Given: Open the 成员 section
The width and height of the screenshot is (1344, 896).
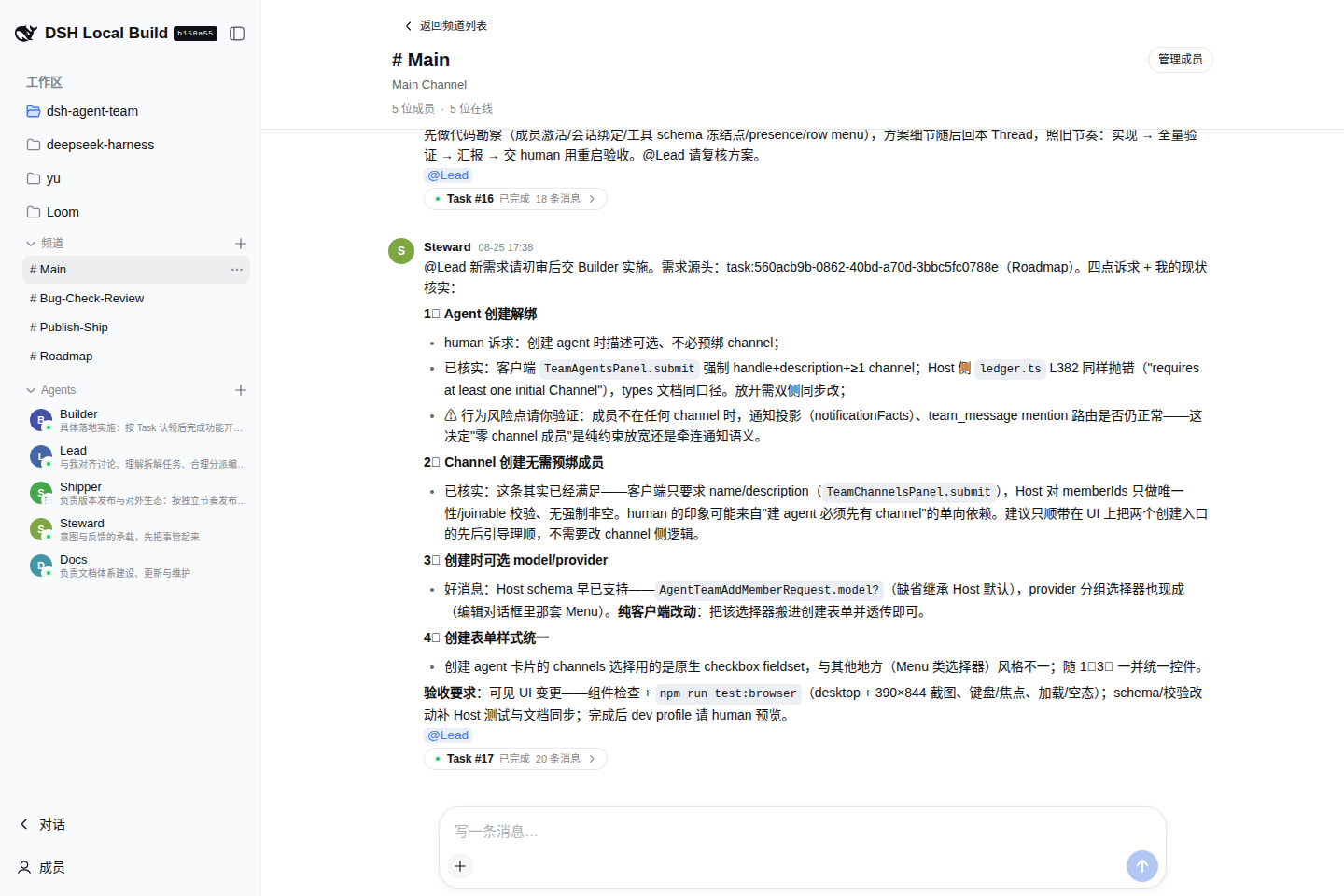Looking at the screenshot, I should coord(42,867).
